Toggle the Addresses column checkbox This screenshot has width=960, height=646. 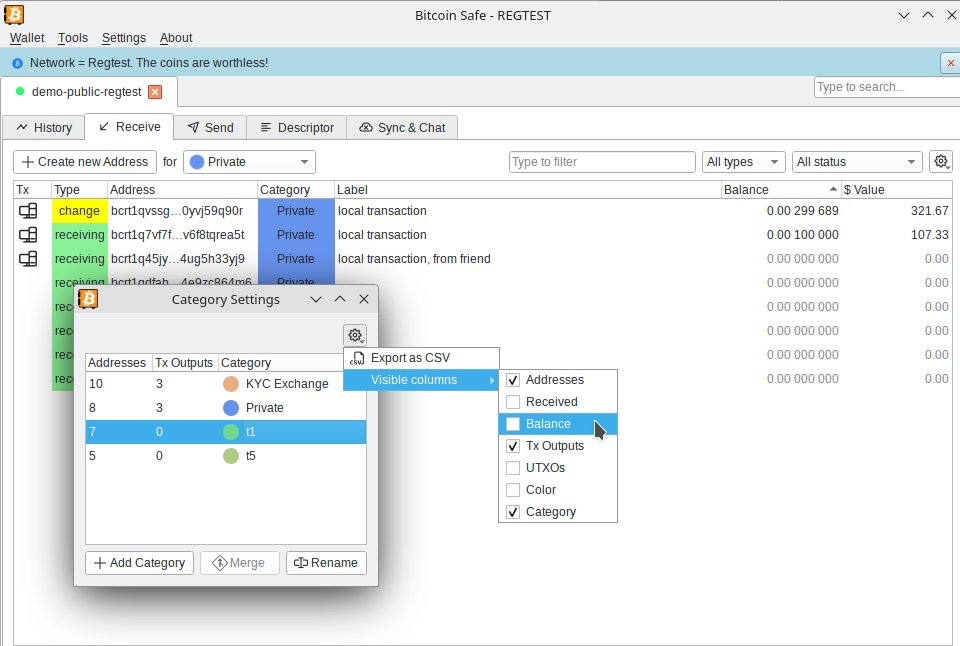pyautogui.click(x=513, y=380)
